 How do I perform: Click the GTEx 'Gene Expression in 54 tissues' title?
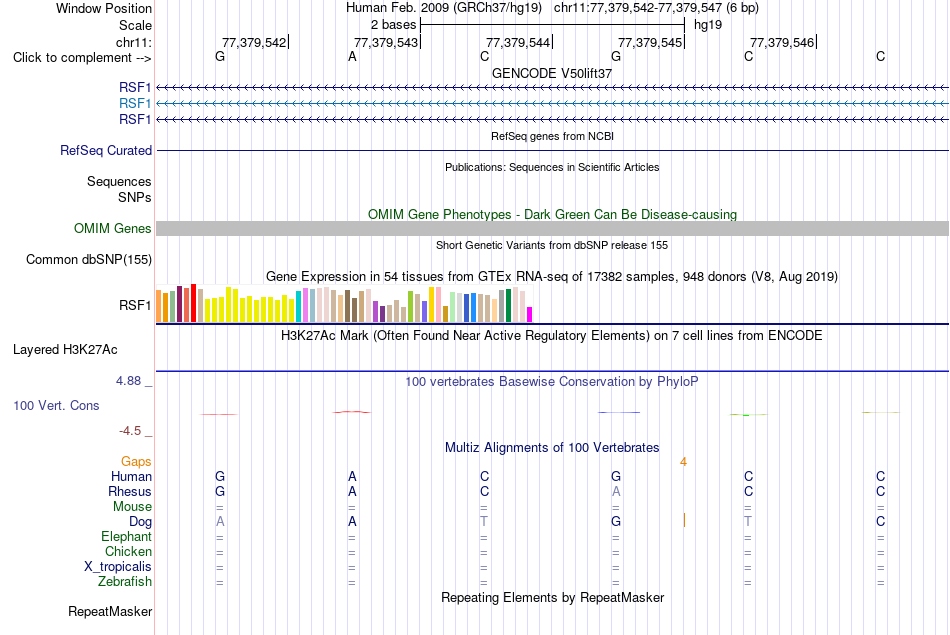[552, 277]
